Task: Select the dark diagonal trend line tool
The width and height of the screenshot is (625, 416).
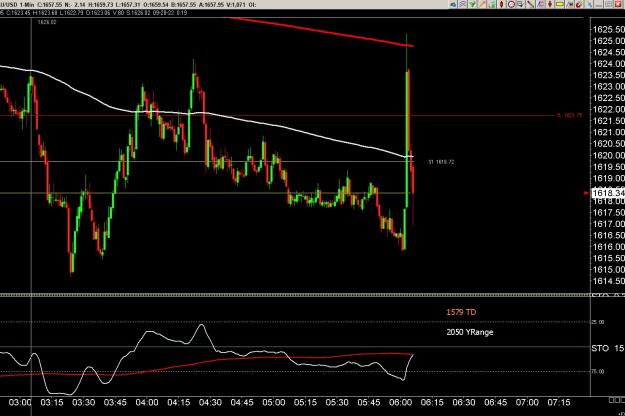Action: click(530, 4)
